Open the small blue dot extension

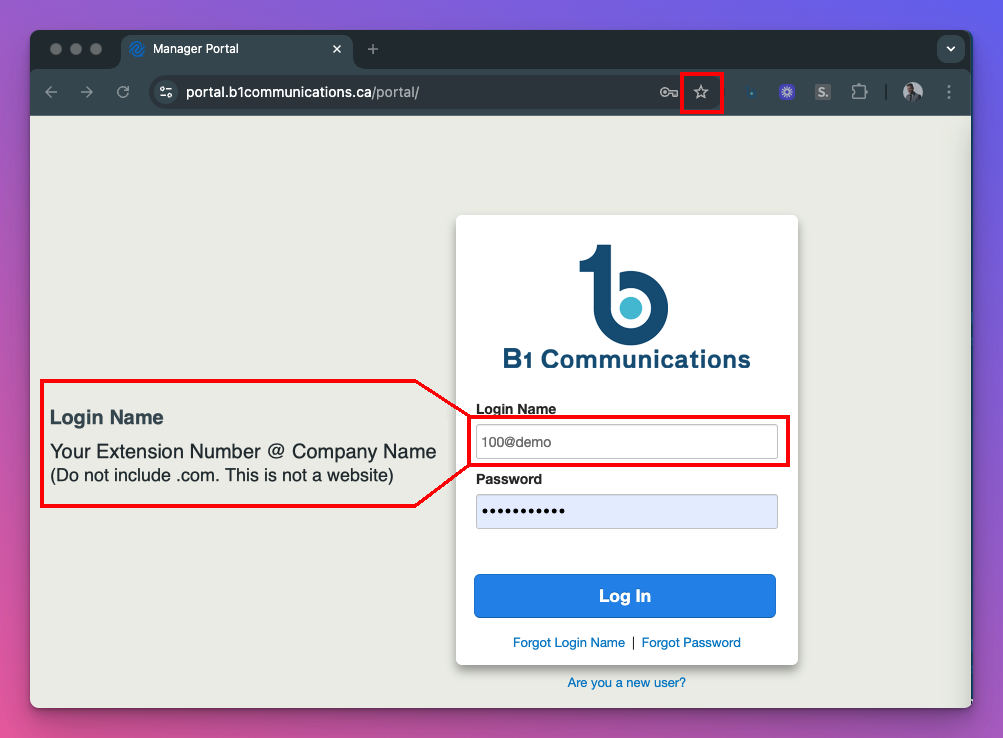751,93
